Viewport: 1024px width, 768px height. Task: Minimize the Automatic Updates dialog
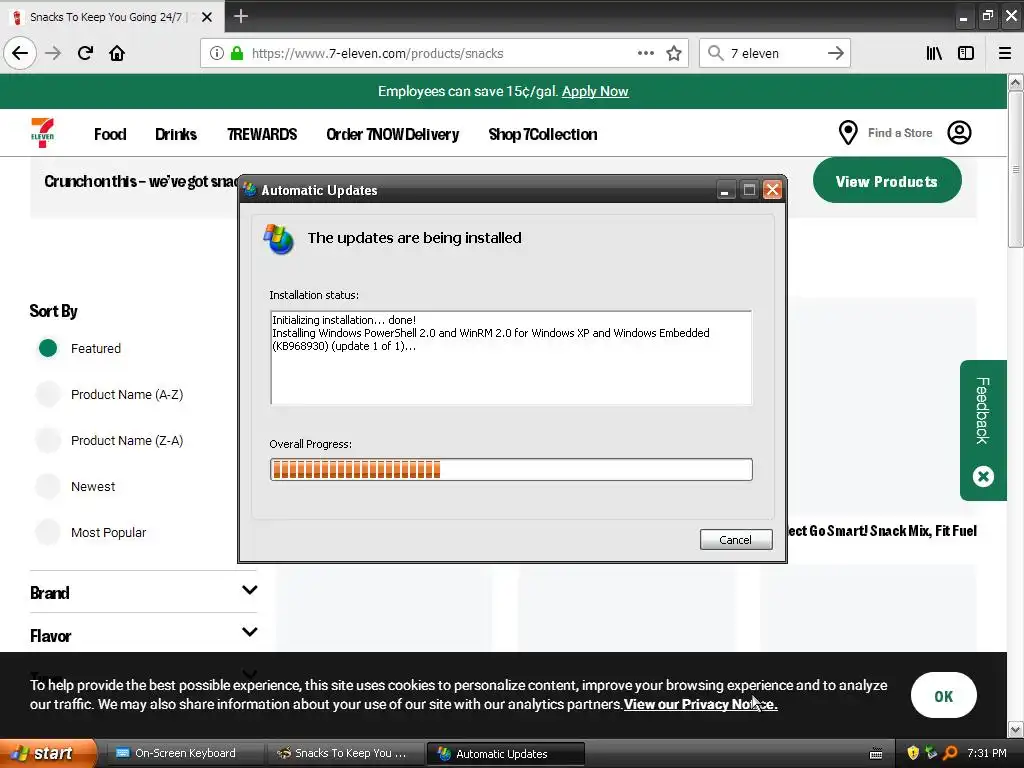[x=726, y=190]
